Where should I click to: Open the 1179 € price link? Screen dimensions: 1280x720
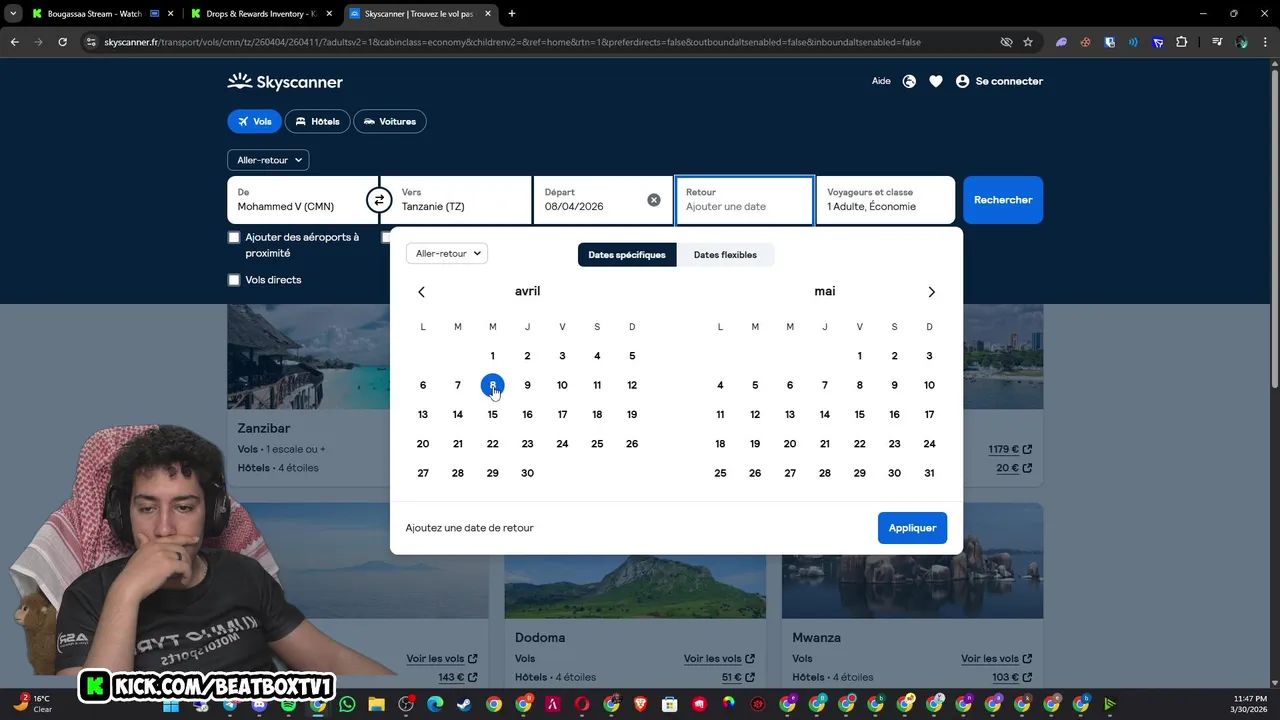click(1010, 449)
